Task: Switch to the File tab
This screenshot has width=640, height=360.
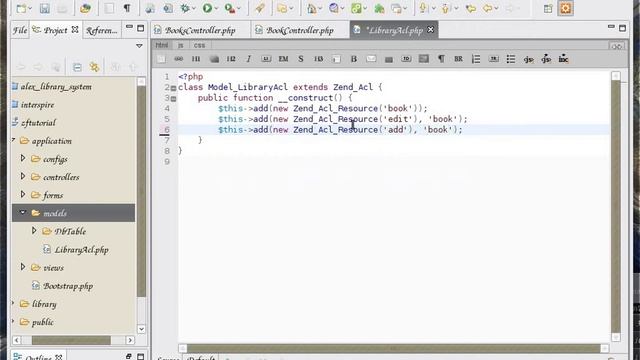Action: coord(20,30)
